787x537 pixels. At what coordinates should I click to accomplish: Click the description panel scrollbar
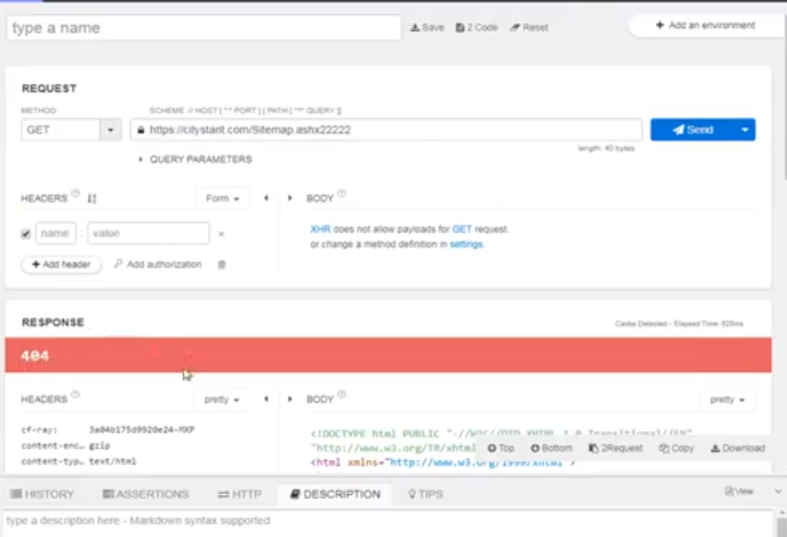tap(781, 527)
